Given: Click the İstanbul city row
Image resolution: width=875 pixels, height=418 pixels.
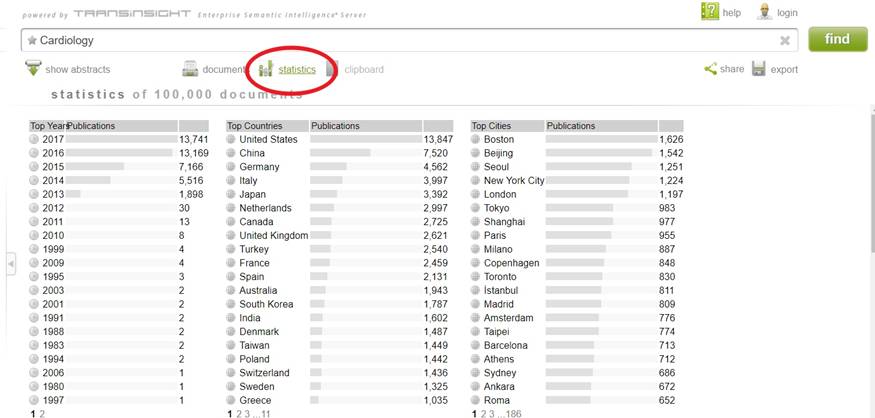Looking at the screenshot, I should point(577,290).
